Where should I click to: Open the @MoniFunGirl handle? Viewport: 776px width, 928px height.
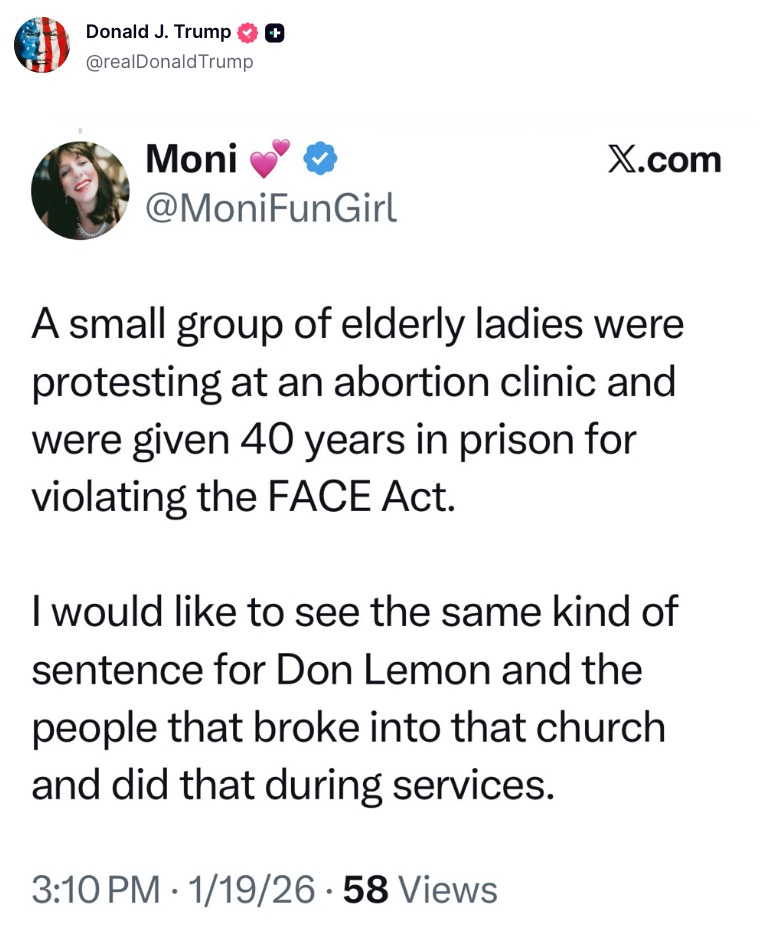pos(271,206)
